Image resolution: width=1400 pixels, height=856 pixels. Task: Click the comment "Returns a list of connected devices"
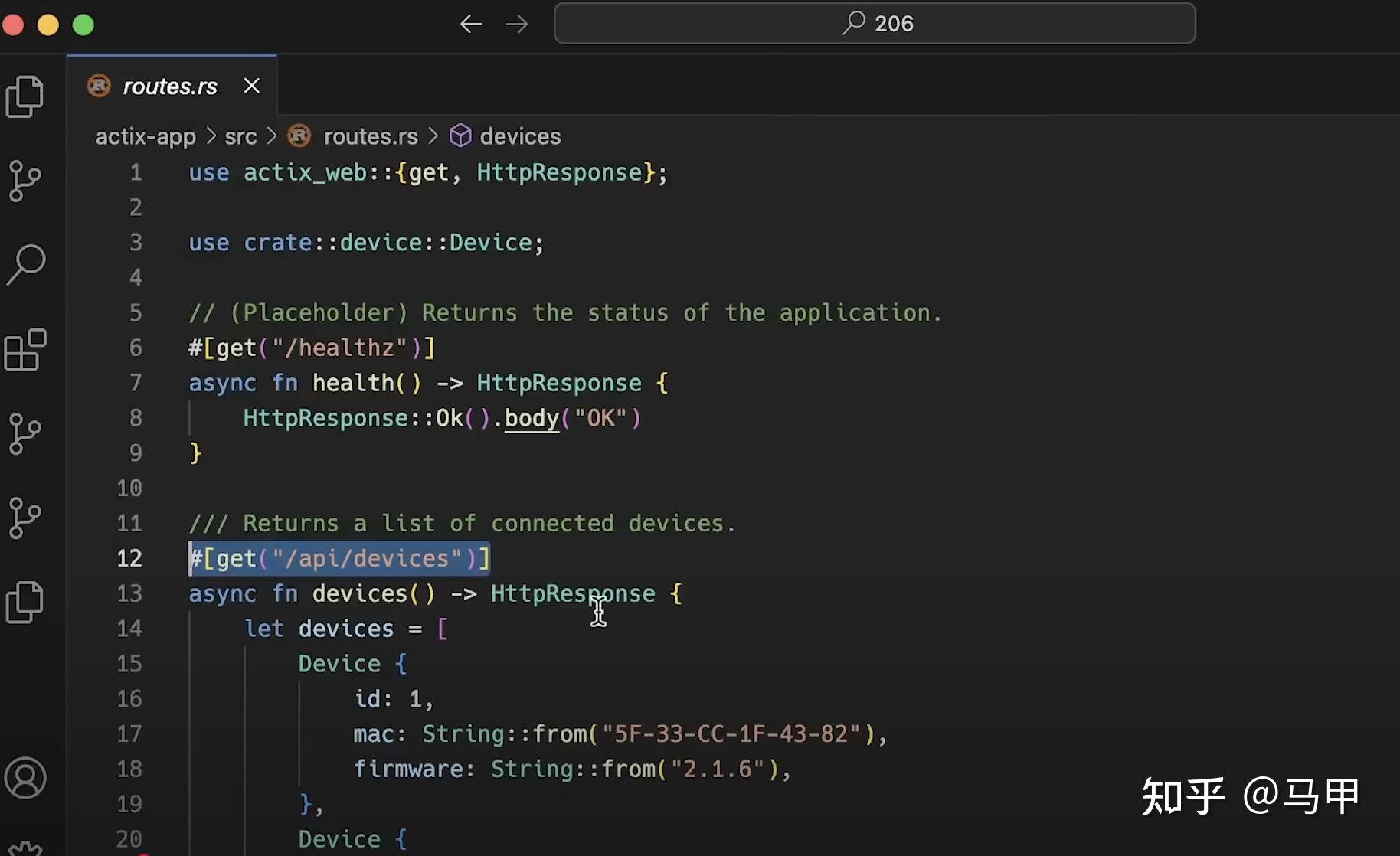point(462,523)
